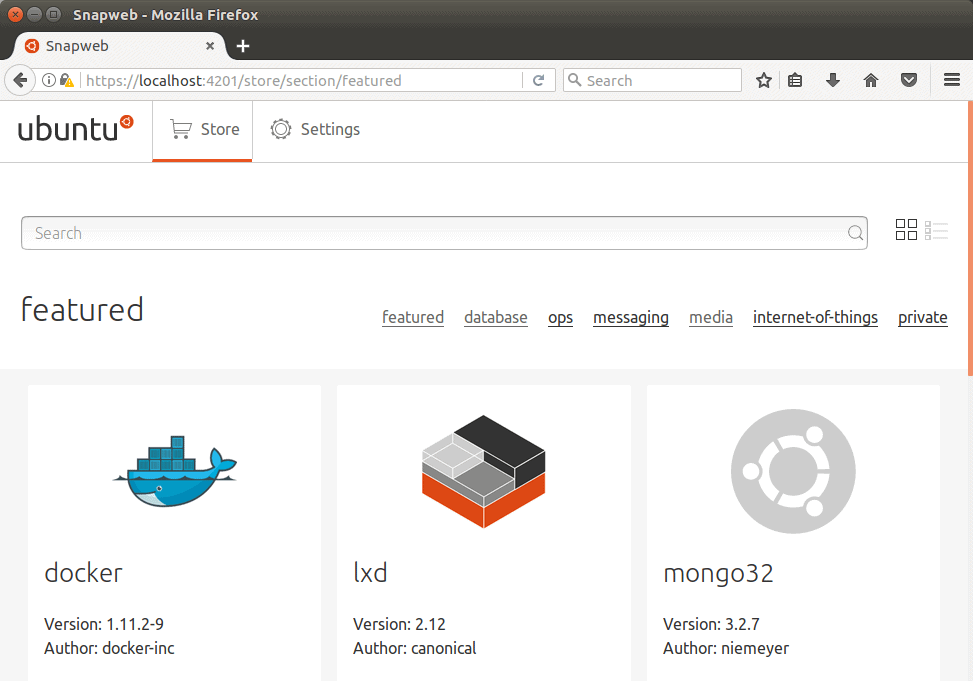Image resolution: width=973 pixels, height=681 pixels.
Task: Click the magnifier icon in Snapweb search
Action: [855, 233]
